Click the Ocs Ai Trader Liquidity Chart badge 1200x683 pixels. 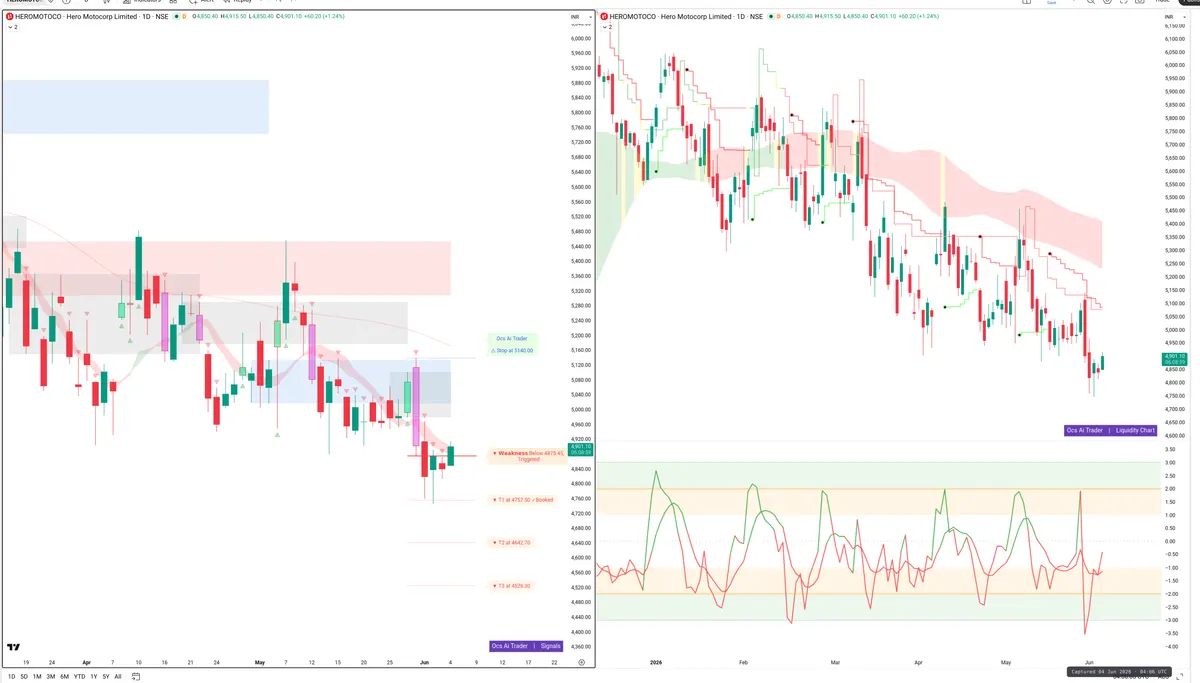point(1110,430)
